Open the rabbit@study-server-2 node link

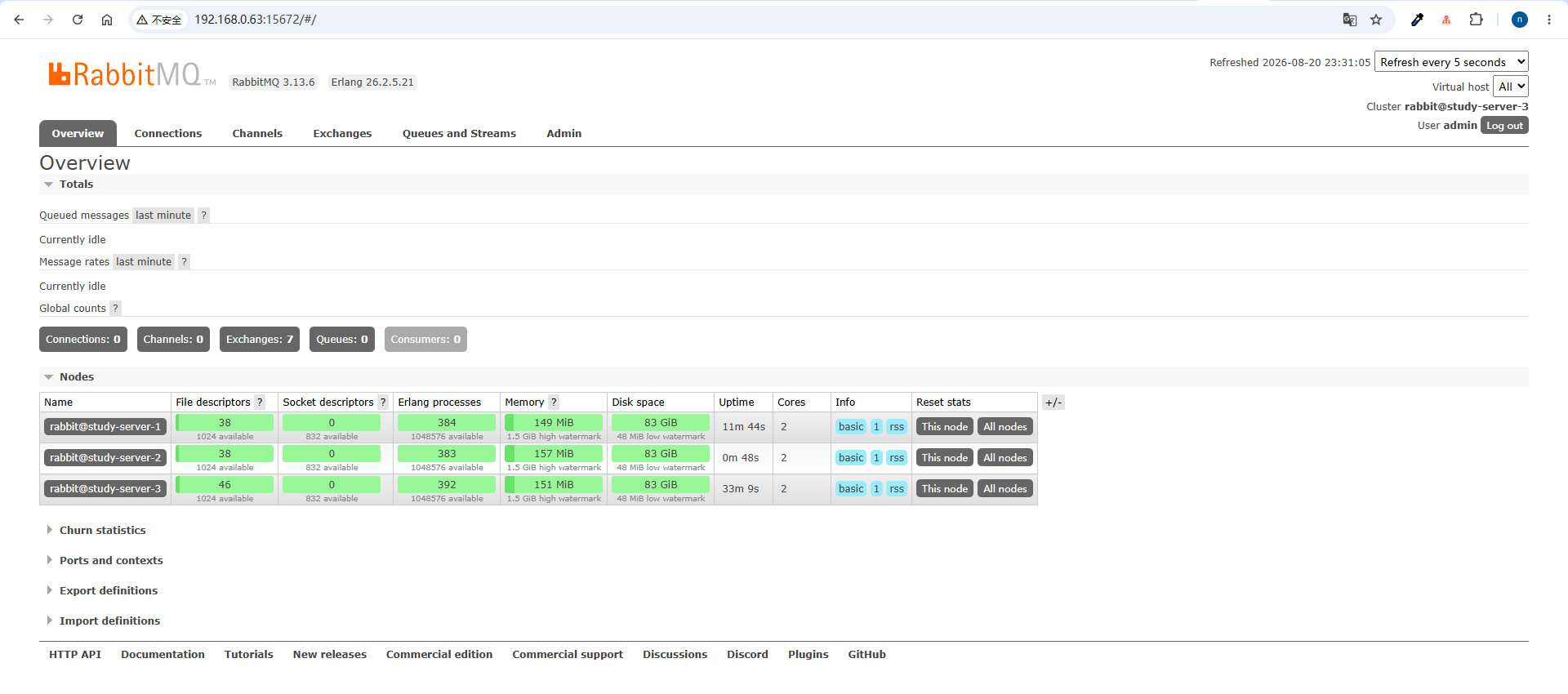pyautogui.click(x=105, y=458)
